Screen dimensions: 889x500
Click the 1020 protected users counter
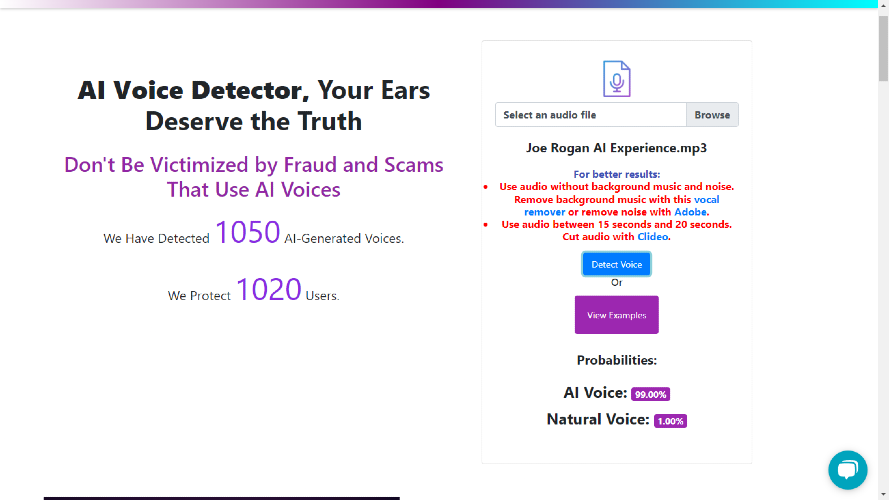(268, 290)
